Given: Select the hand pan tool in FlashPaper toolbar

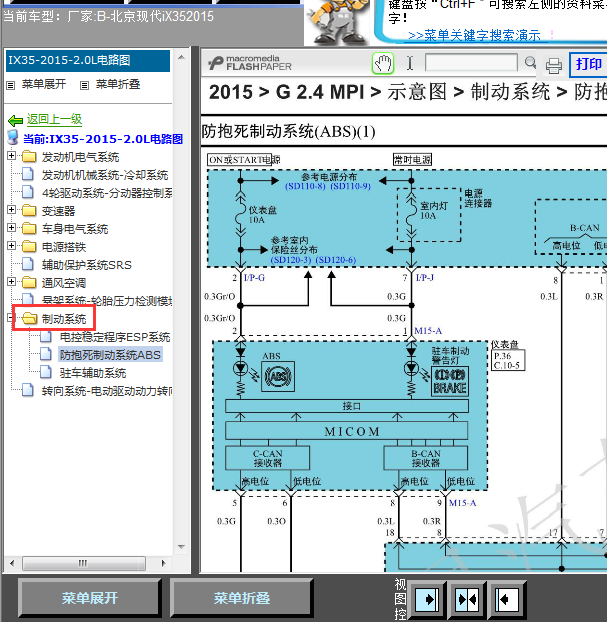Looking at the screenshot, I should 382,63.
